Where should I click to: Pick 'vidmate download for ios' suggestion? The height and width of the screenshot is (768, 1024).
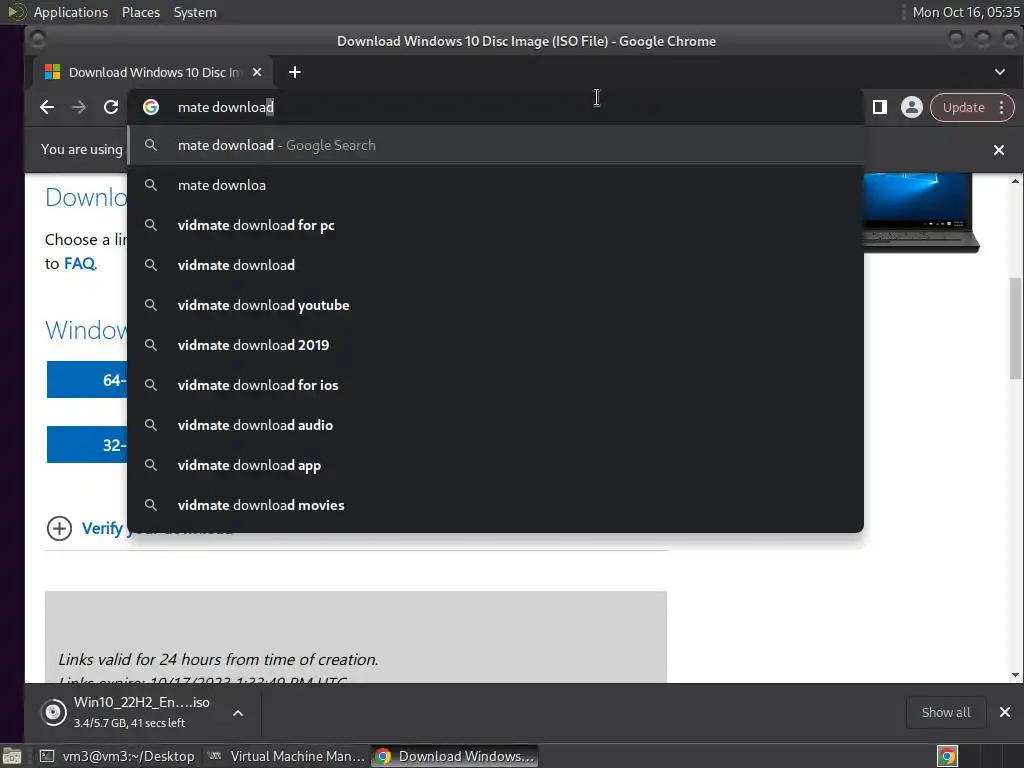(496, 385)
